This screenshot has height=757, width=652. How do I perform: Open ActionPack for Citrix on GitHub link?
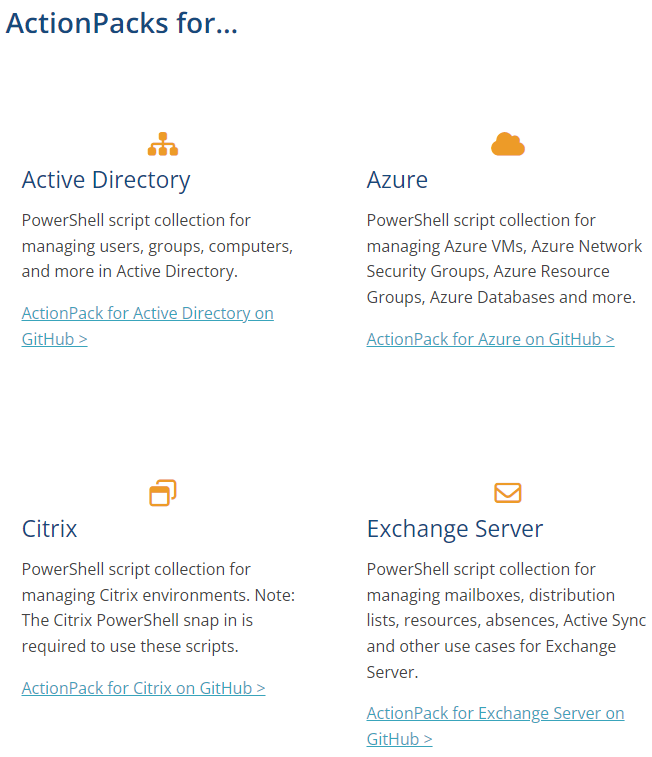pos(143,688)
